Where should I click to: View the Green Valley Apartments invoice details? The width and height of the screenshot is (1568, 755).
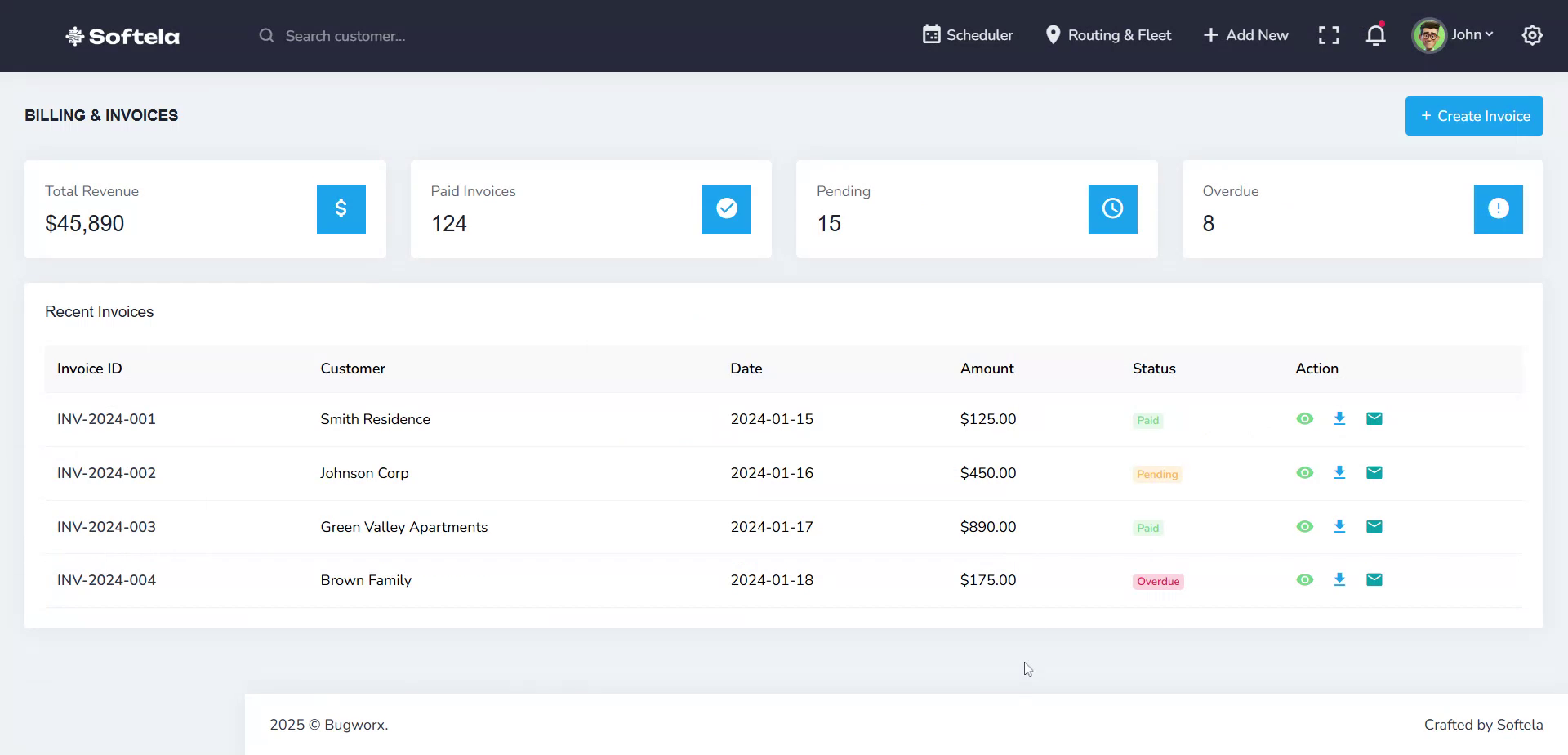pyautogui.click(x=1304, y=526)
